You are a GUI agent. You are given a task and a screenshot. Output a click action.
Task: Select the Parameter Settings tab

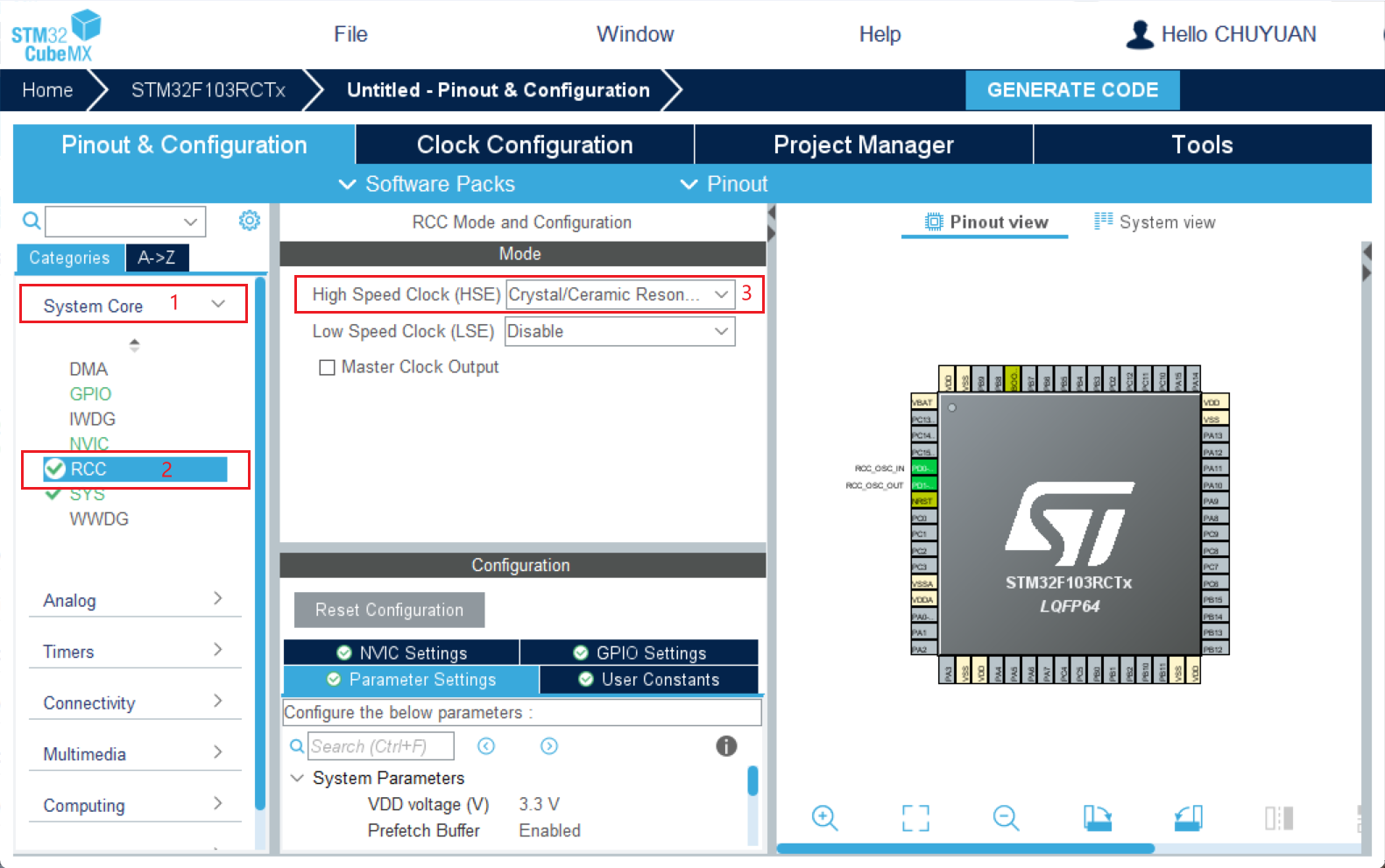[x=411, y=680]
